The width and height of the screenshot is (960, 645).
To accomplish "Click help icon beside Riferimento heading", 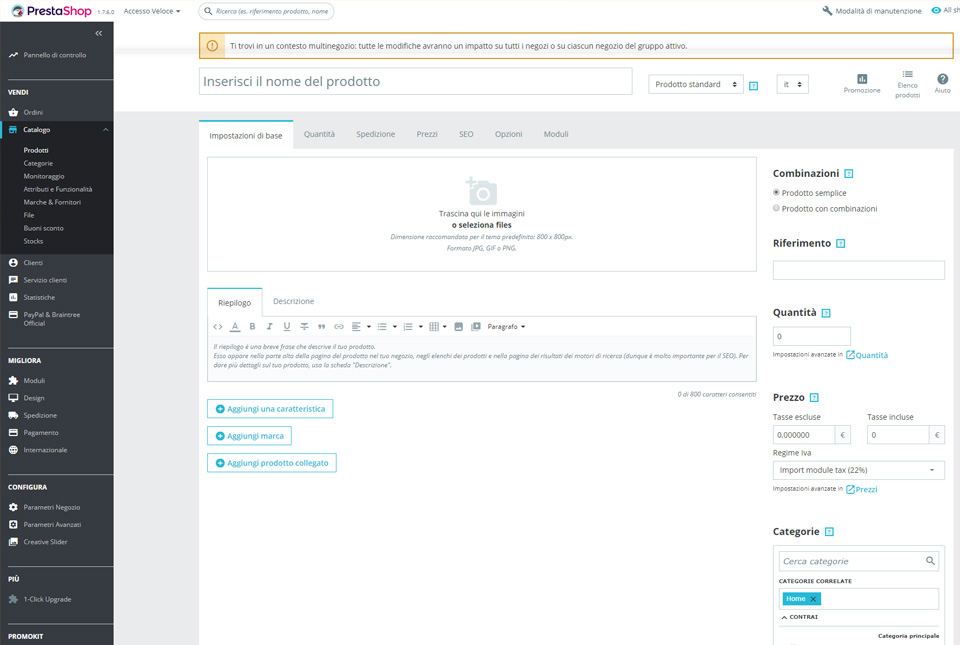I will [841, 244].
